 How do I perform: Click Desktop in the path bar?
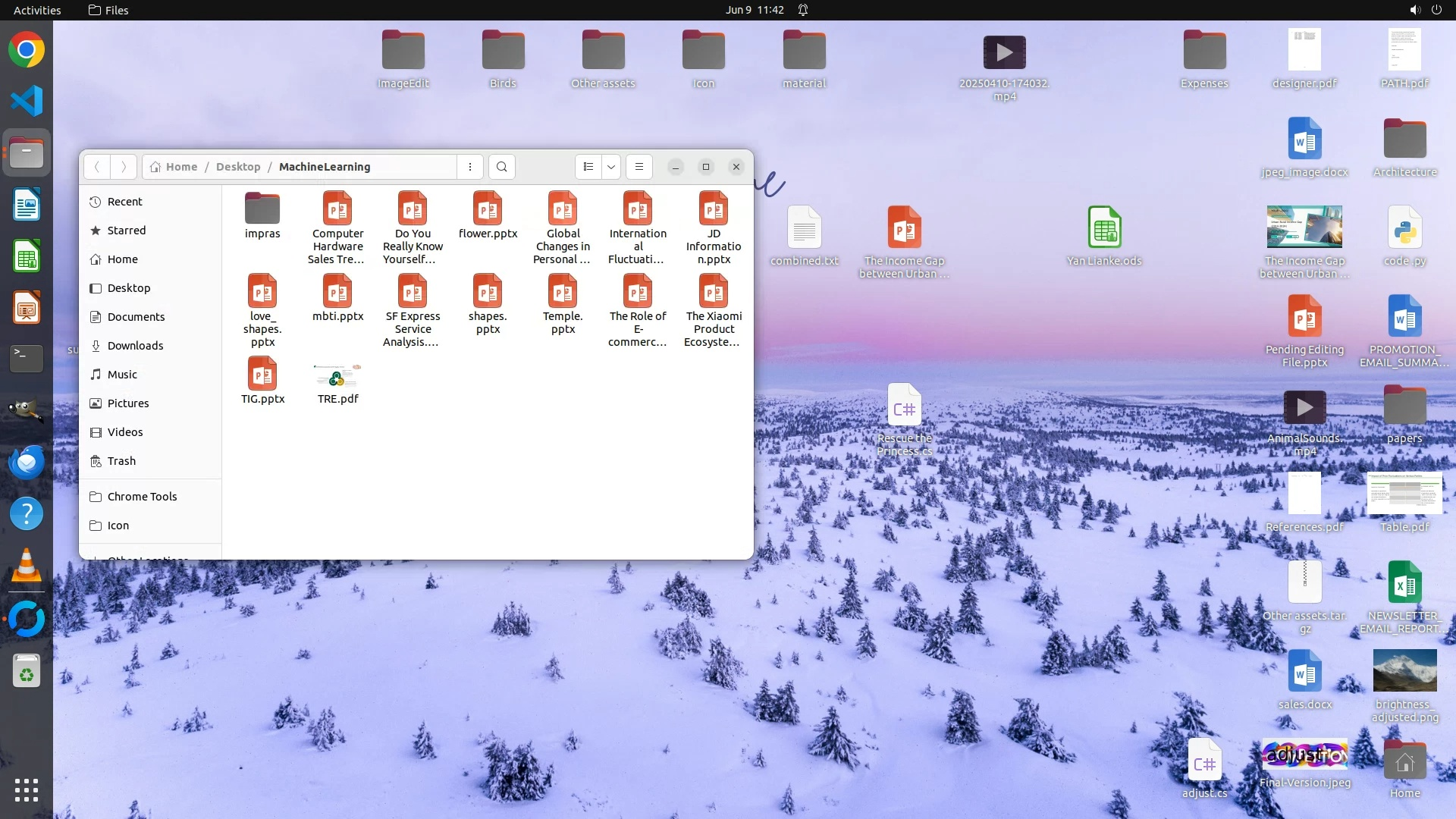pyautogui.click(x=238, y=167)
